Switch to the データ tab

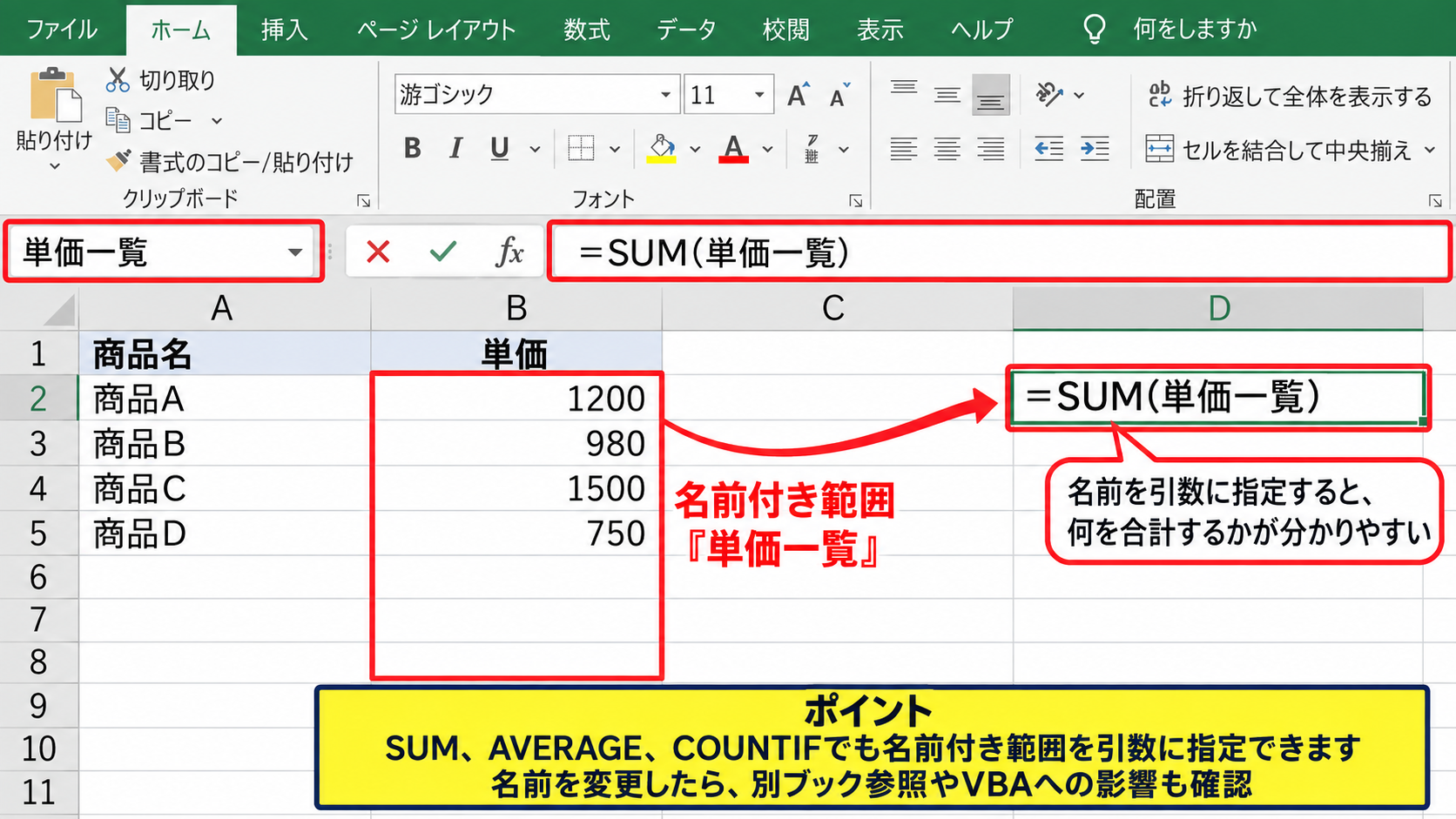686,29
